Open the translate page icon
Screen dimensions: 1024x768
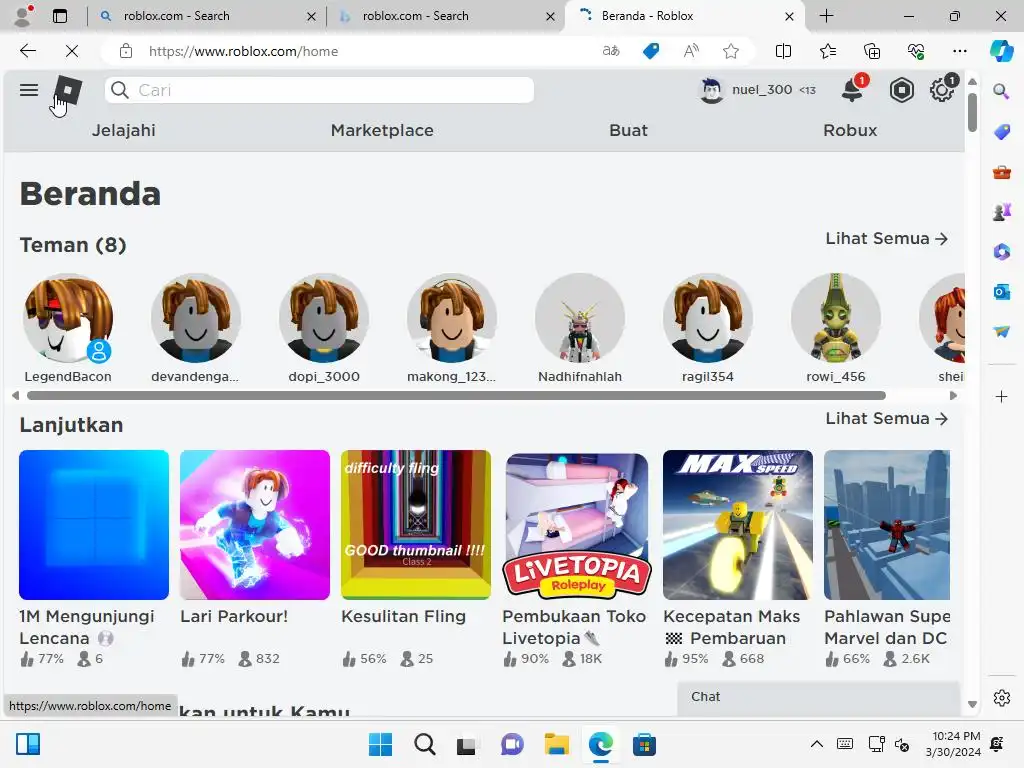point(611,51)
